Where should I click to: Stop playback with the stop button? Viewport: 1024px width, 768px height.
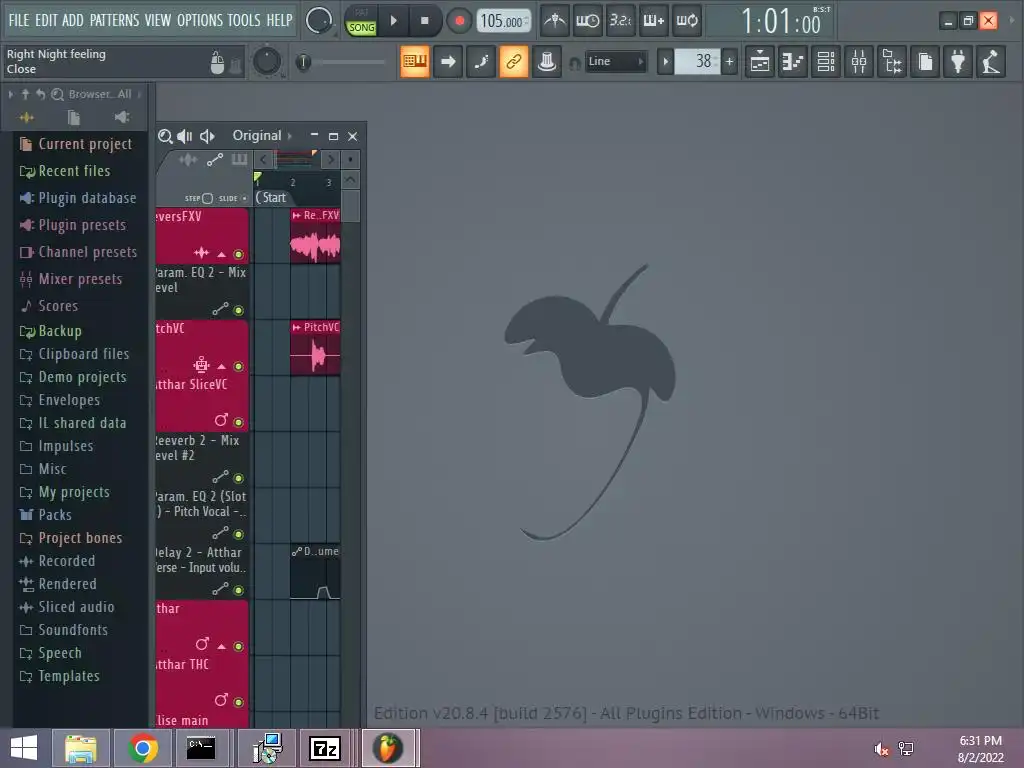424,21
